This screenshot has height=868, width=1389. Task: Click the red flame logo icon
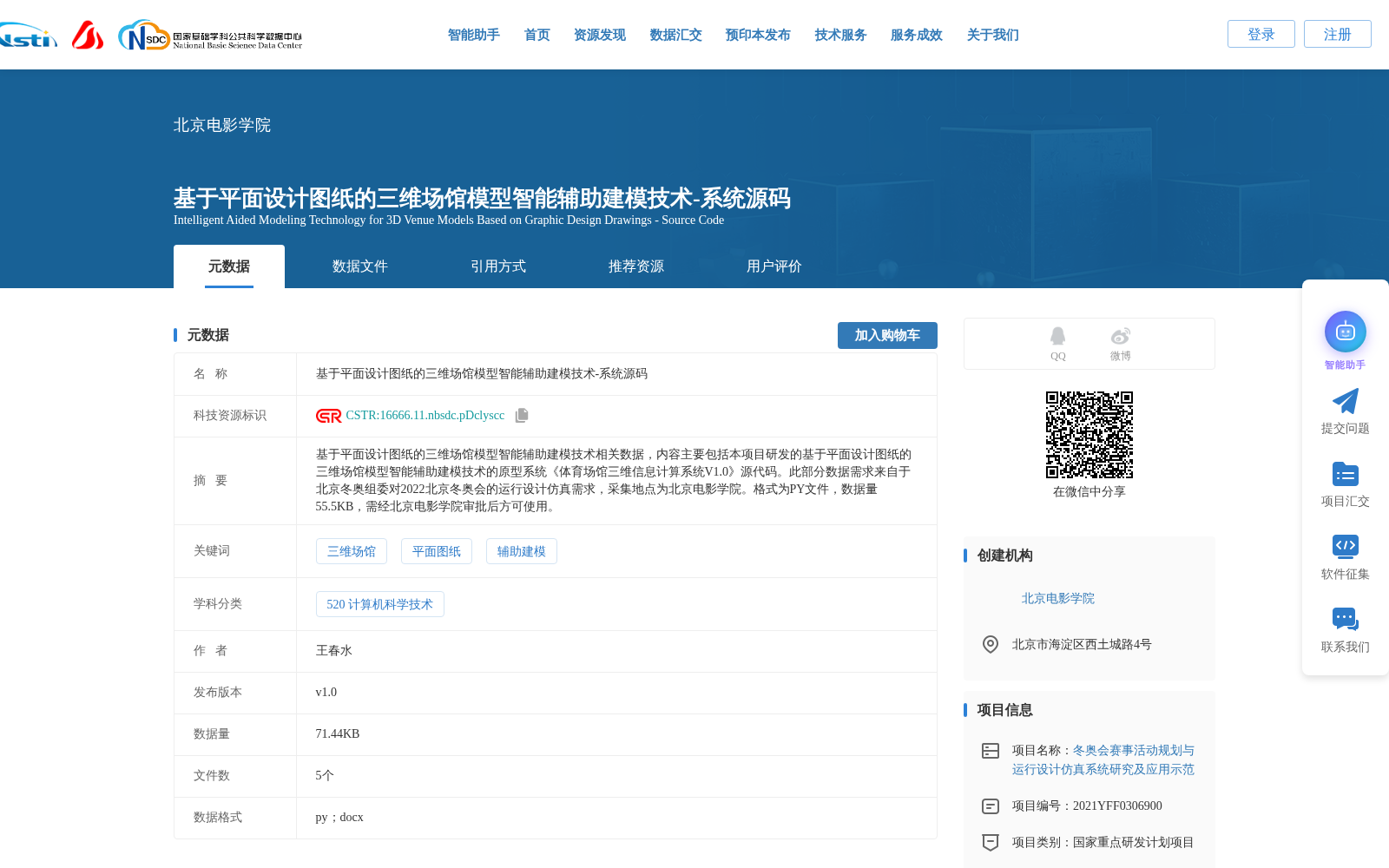pos(88,36)
